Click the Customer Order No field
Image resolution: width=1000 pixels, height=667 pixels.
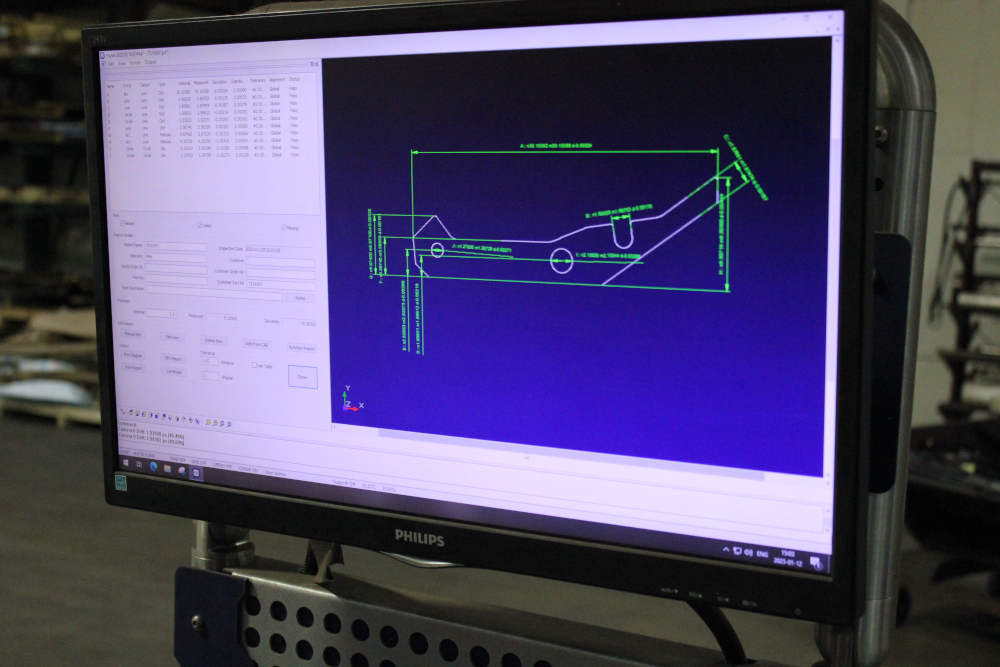pyautogui.click(x=281, y=274)
